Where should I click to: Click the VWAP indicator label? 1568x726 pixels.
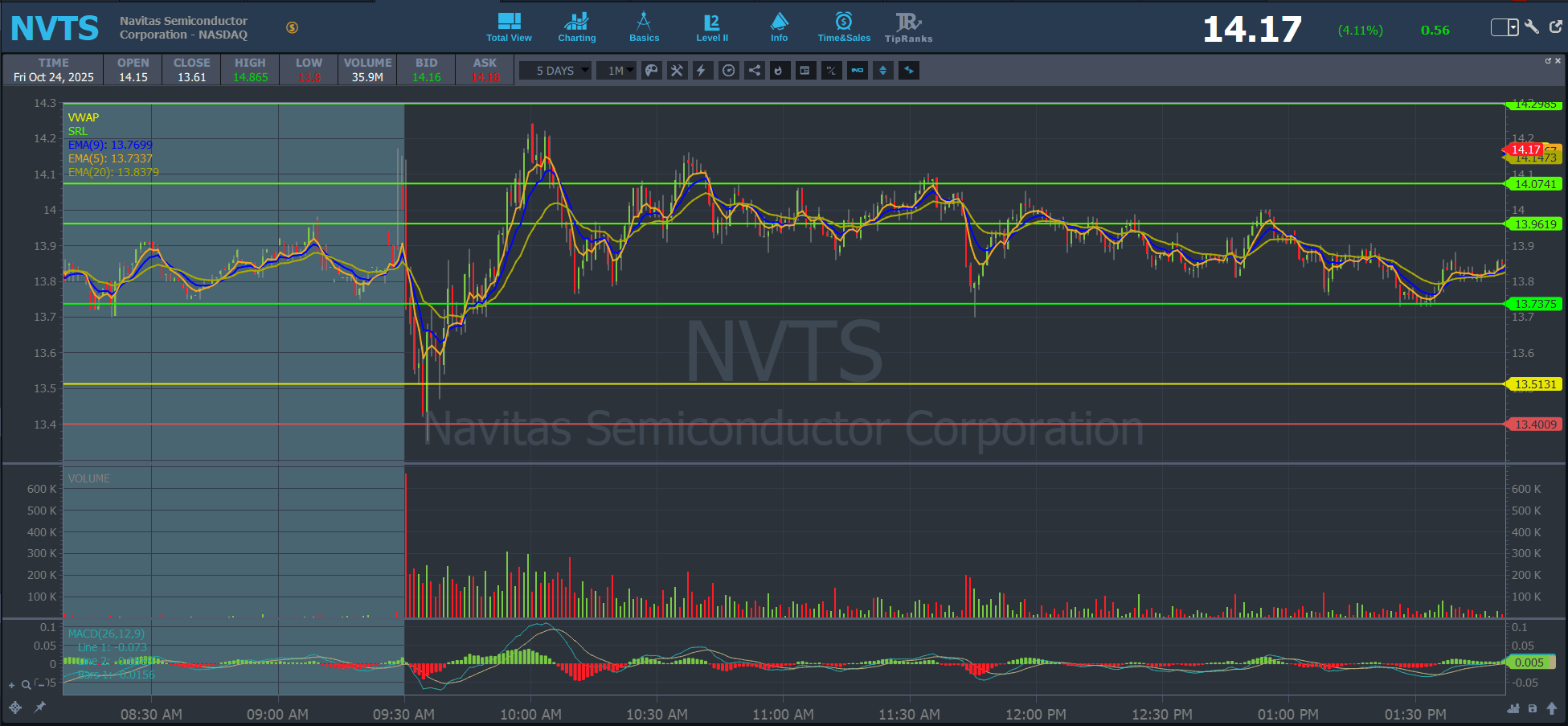click(84, 117)
